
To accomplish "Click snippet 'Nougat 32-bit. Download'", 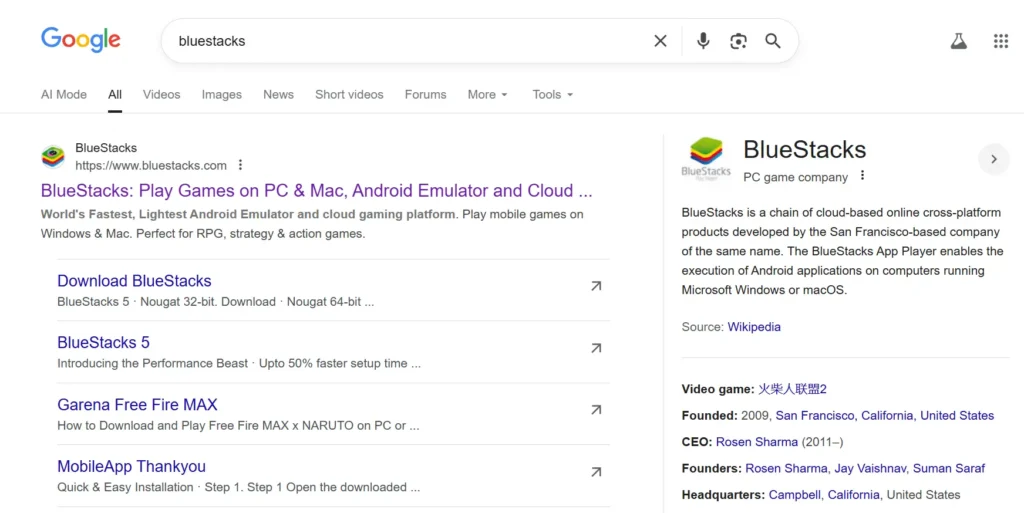I will coord(208,302).
